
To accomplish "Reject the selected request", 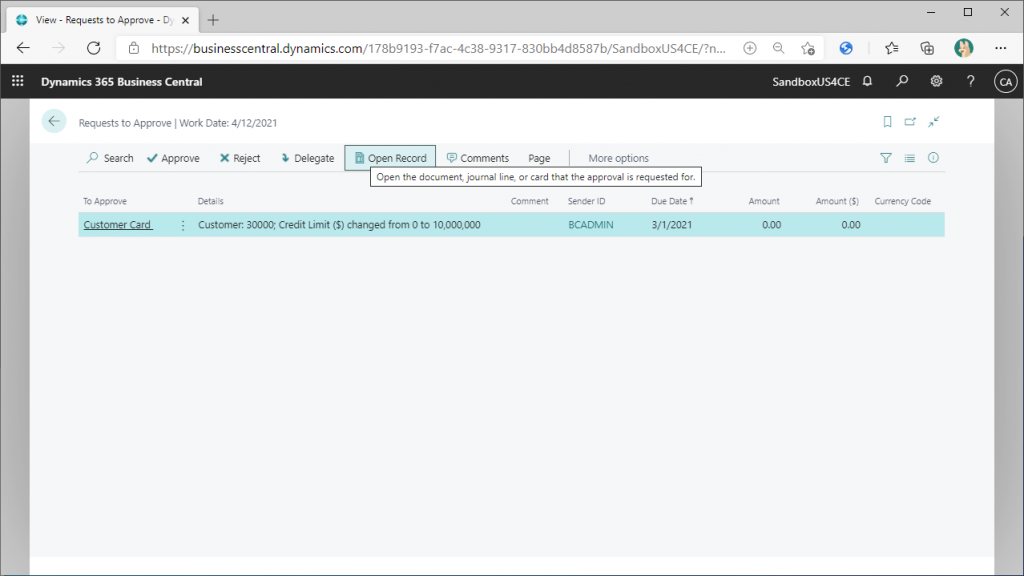I will click(x=240, y=158).
